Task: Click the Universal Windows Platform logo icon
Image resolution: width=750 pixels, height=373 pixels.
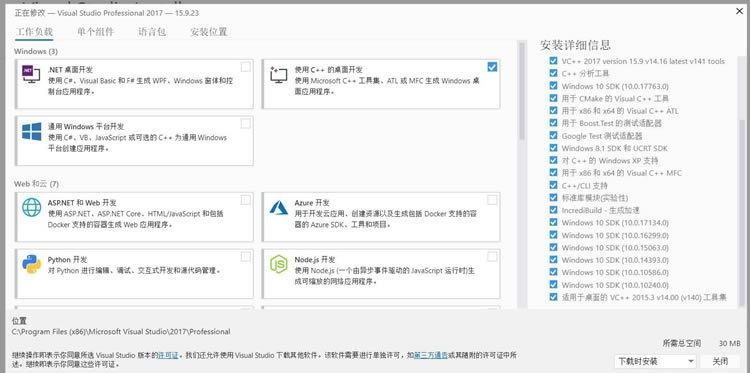Action: coord(31,132)
